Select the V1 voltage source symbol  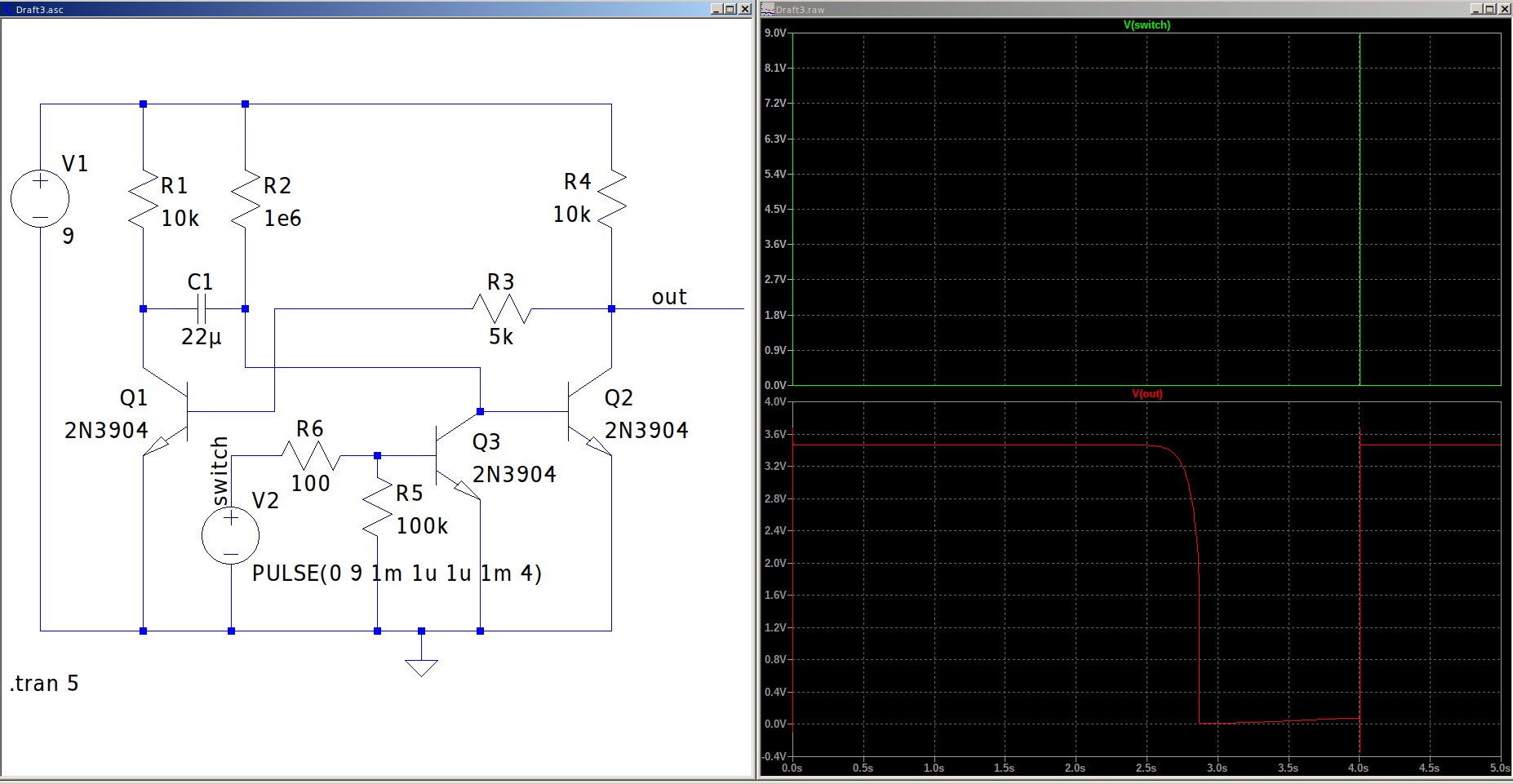40,198
